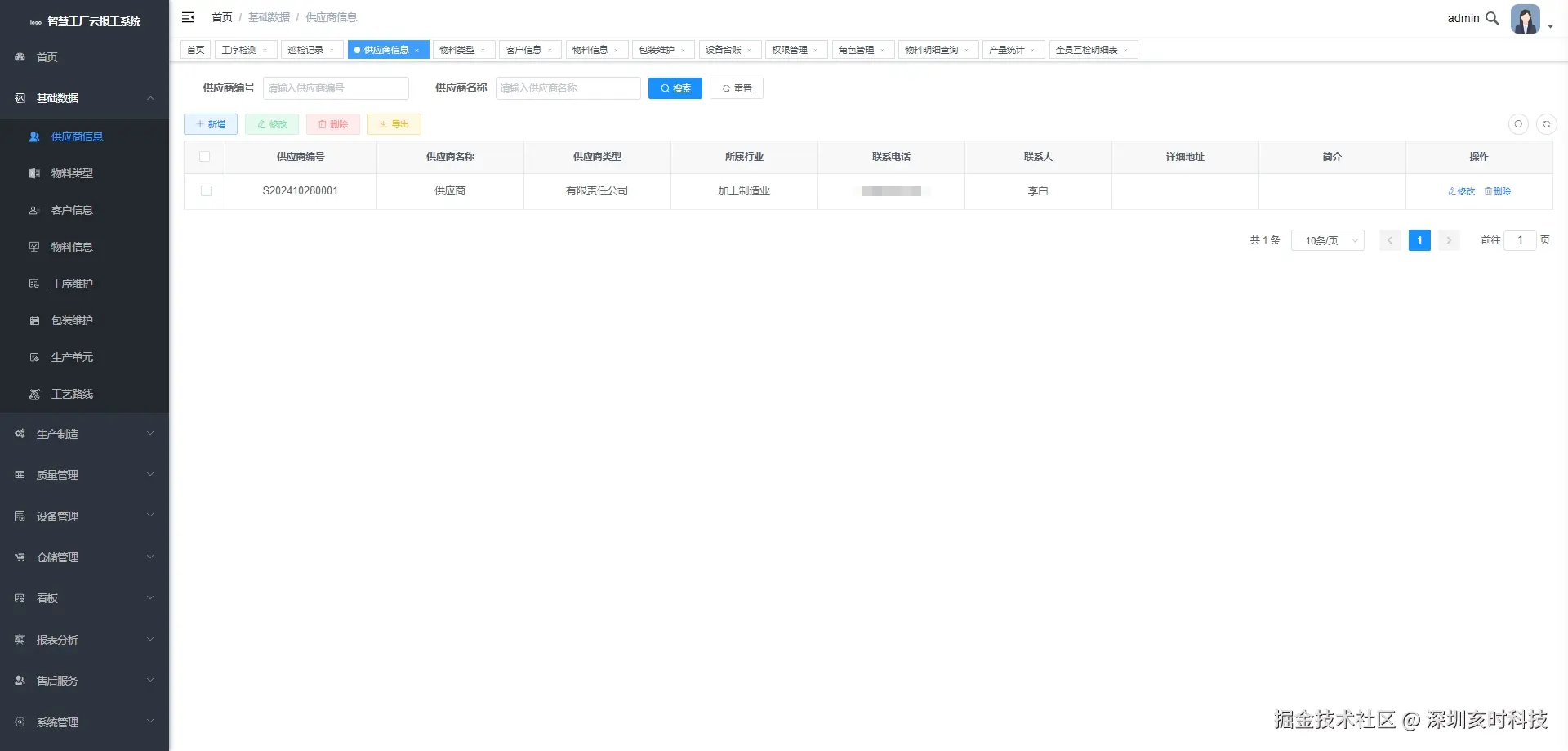The image size is (1568, 751).
Task: Open the admin user avatar
Action: (1525, 19)
